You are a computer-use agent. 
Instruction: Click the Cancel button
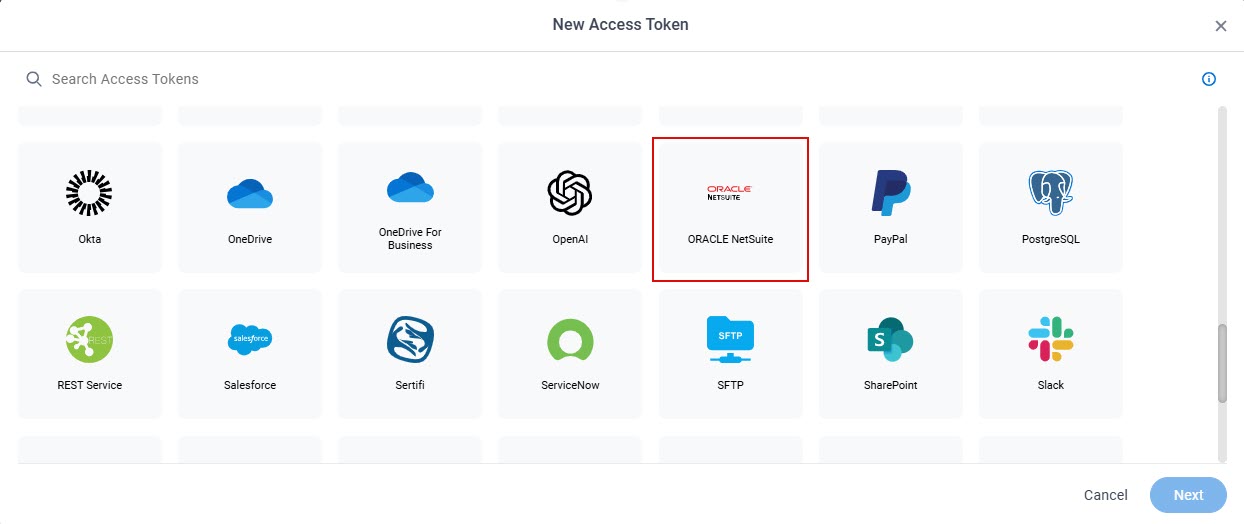point(1106,495)
